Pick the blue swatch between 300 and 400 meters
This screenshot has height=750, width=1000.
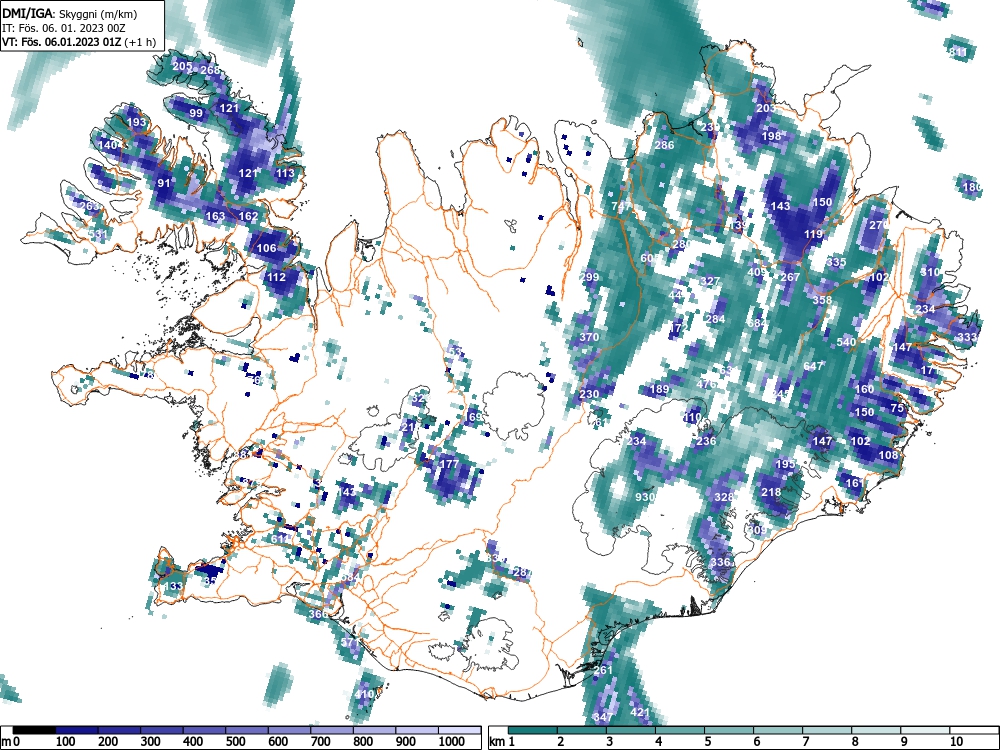click(x=162, y=730)
